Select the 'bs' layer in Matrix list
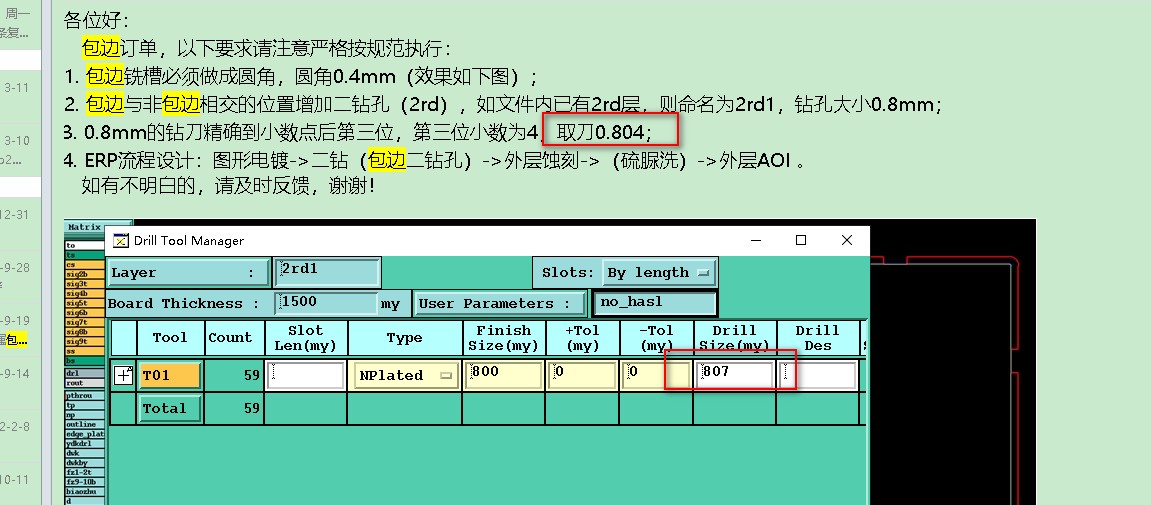 [84, 361]
